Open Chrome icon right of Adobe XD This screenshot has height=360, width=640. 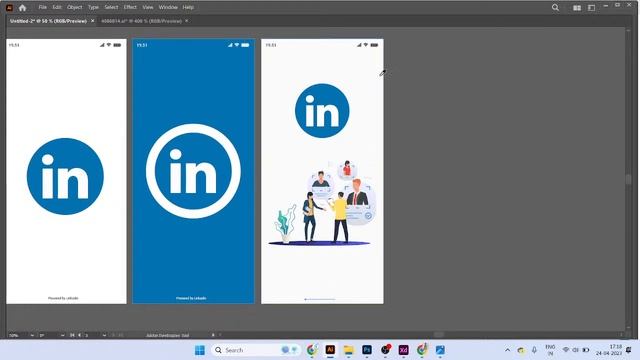pyautogui.click(x=422, y=350)
